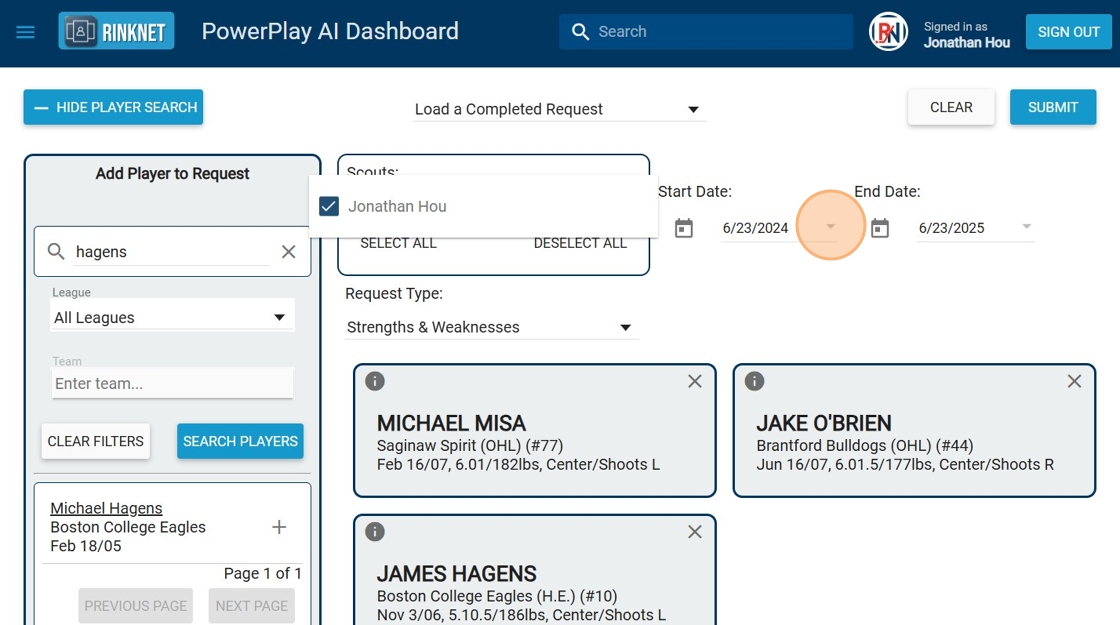Click the Clear button
Screen dimensions: 1120x625
(951, 107)
